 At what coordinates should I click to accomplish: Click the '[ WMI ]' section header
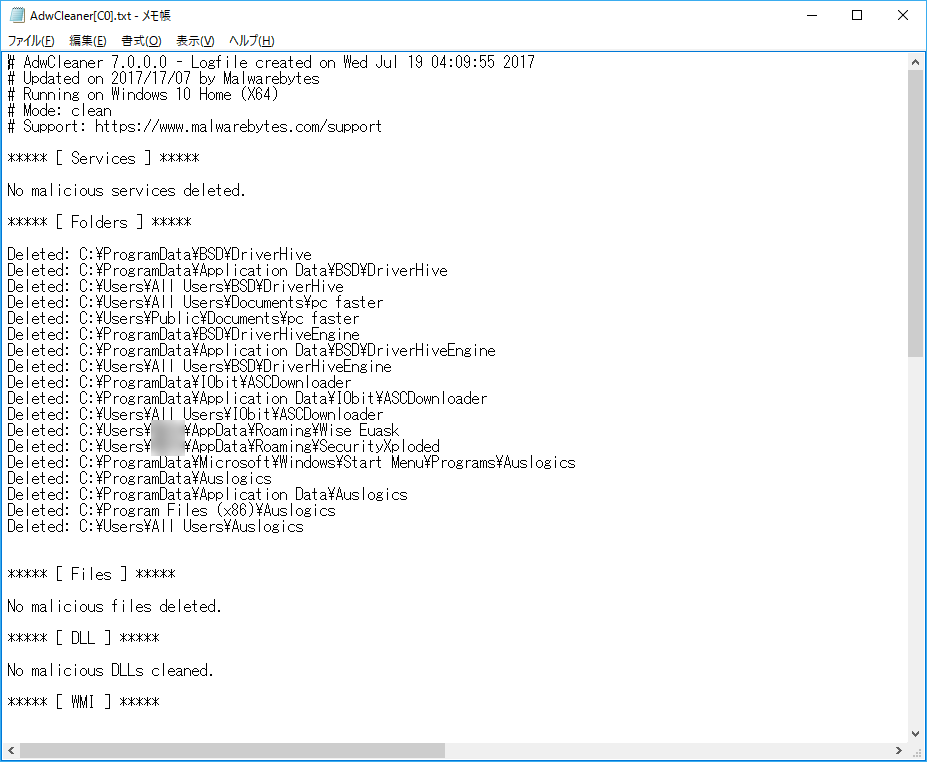83,702
